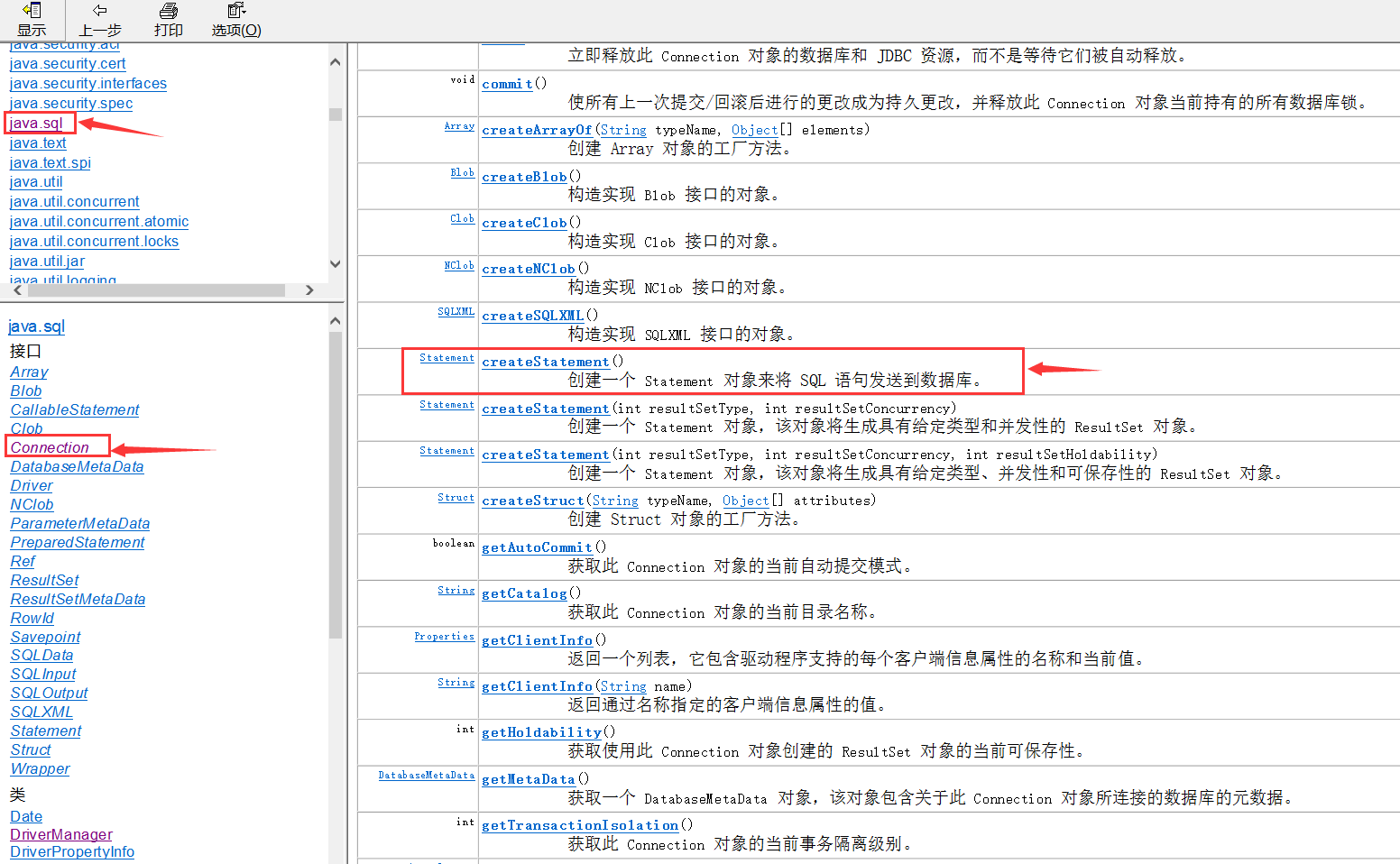Open the Array interface link
Viewport: 1400px width, 864px height.
pos(29,372)
